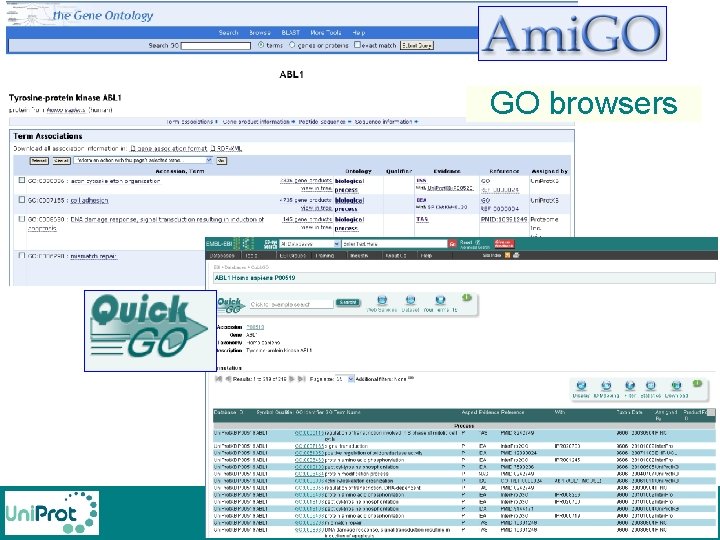Open the Page size dropdown in QuickGO
720x540 pixels.
click(x=344, y=379)
